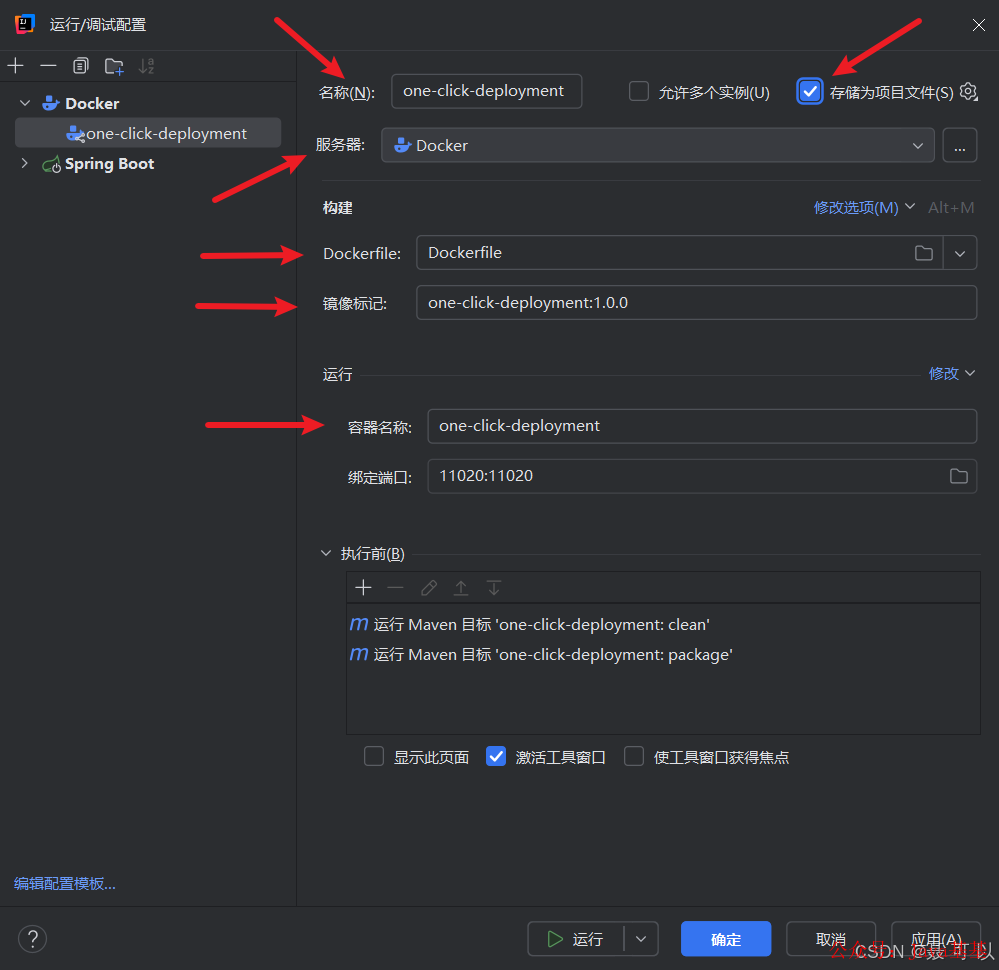Screen dimensions: 999x970
Task: Uncheck 存储为项目文件 checkbox
Action: click(809, 91)
